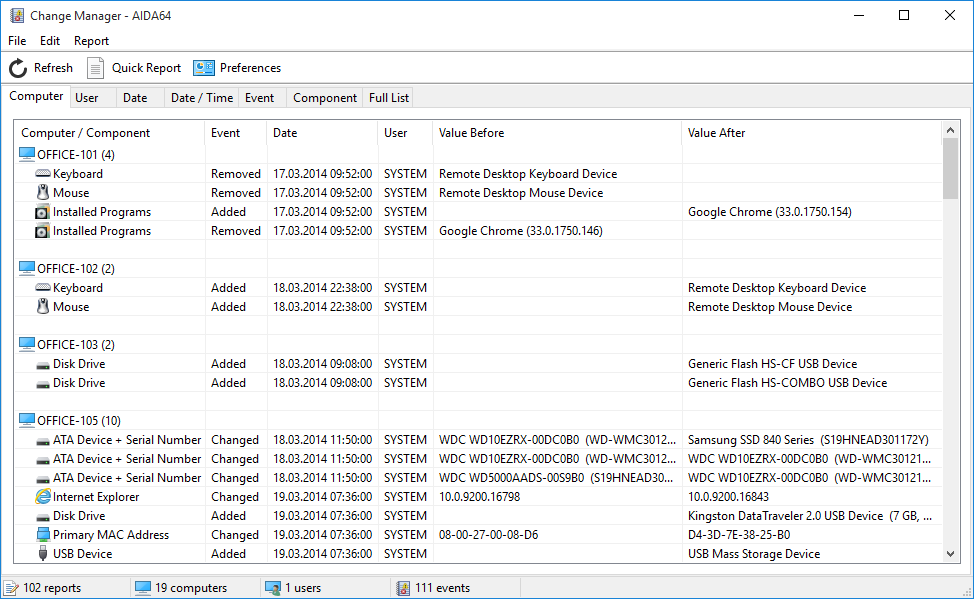
Task: Click '08-00-27-00-08-D6' MAC value
Action: (x=488, y=534)
